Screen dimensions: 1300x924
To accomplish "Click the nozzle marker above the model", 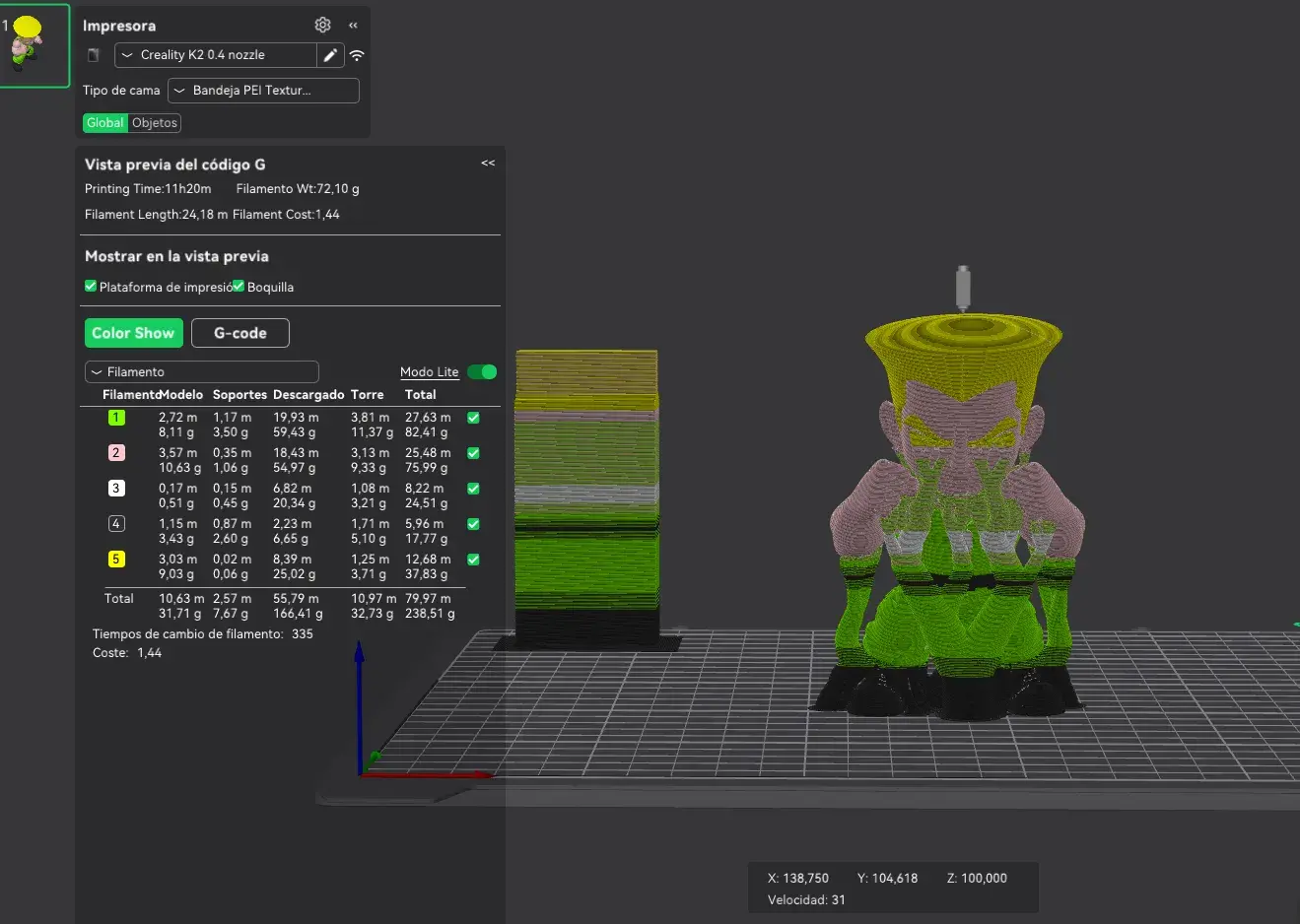I will 964,288.
